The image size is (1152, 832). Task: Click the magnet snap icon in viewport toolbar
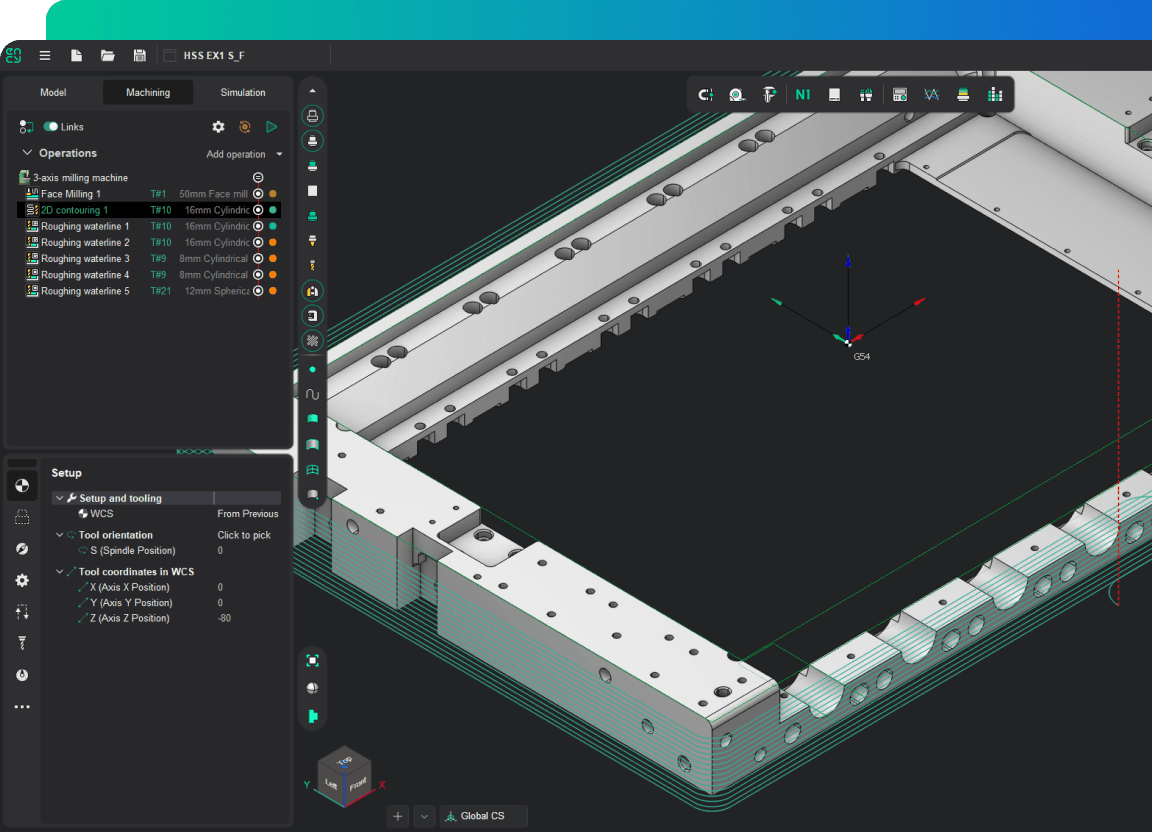tap(706, 95)
